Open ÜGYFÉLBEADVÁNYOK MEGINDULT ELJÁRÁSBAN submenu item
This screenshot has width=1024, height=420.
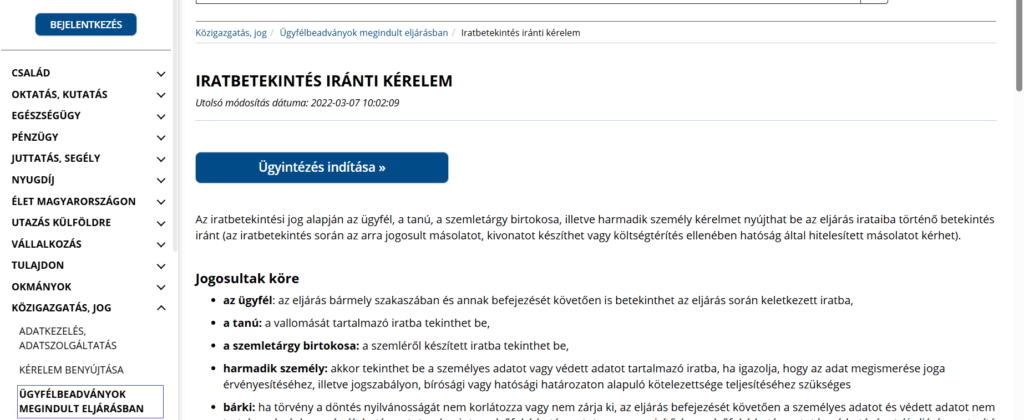91,402
